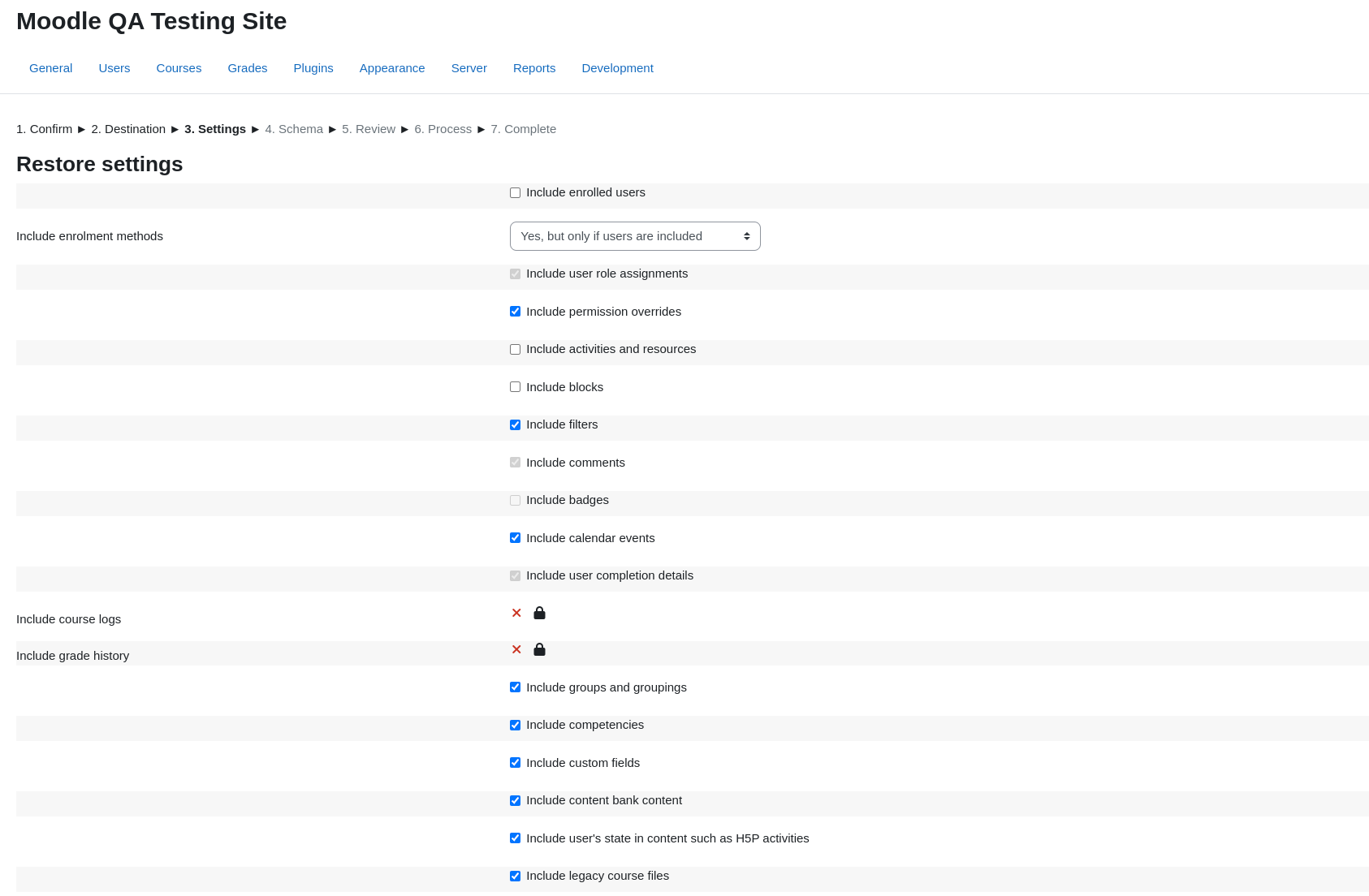
Task: Go to the Courses tab
Action: coord(179,68)
